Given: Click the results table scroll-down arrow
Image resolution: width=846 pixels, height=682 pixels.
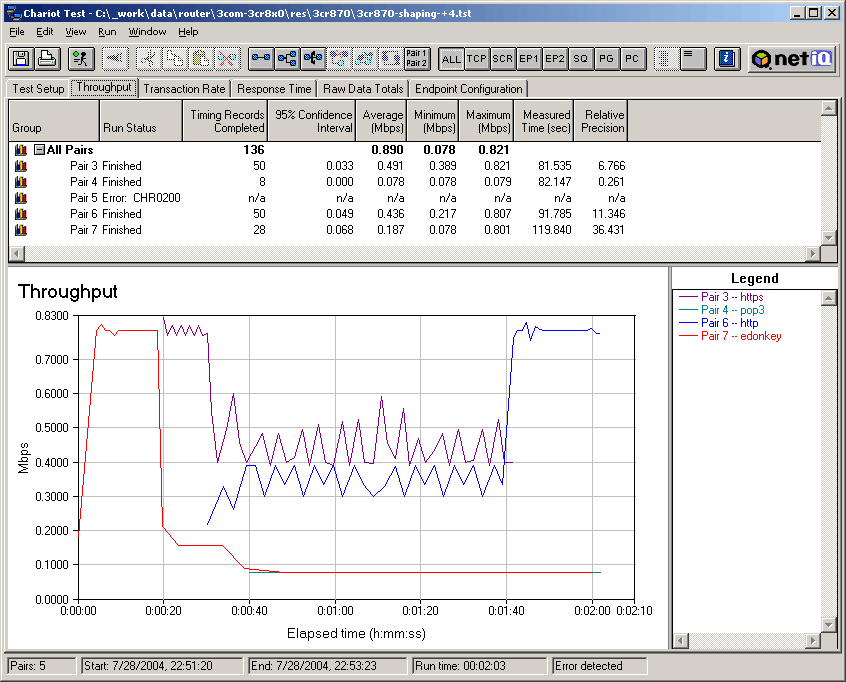Looking at the screenshot, I should [827, 237].
